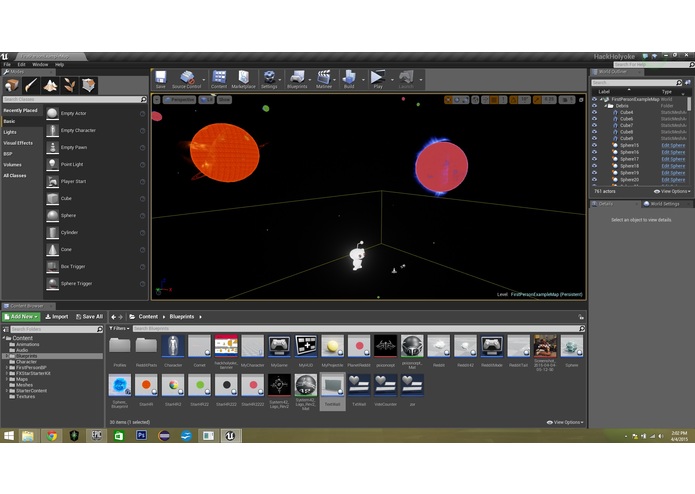Click the Show button in viewport
This screenshot has width=695, height=494.
point(224,100)
